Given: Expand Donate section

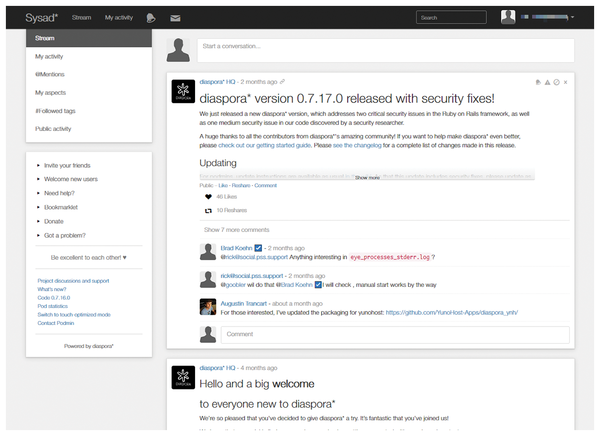Looking at the screenshot, I should click(x=54, y=222).
